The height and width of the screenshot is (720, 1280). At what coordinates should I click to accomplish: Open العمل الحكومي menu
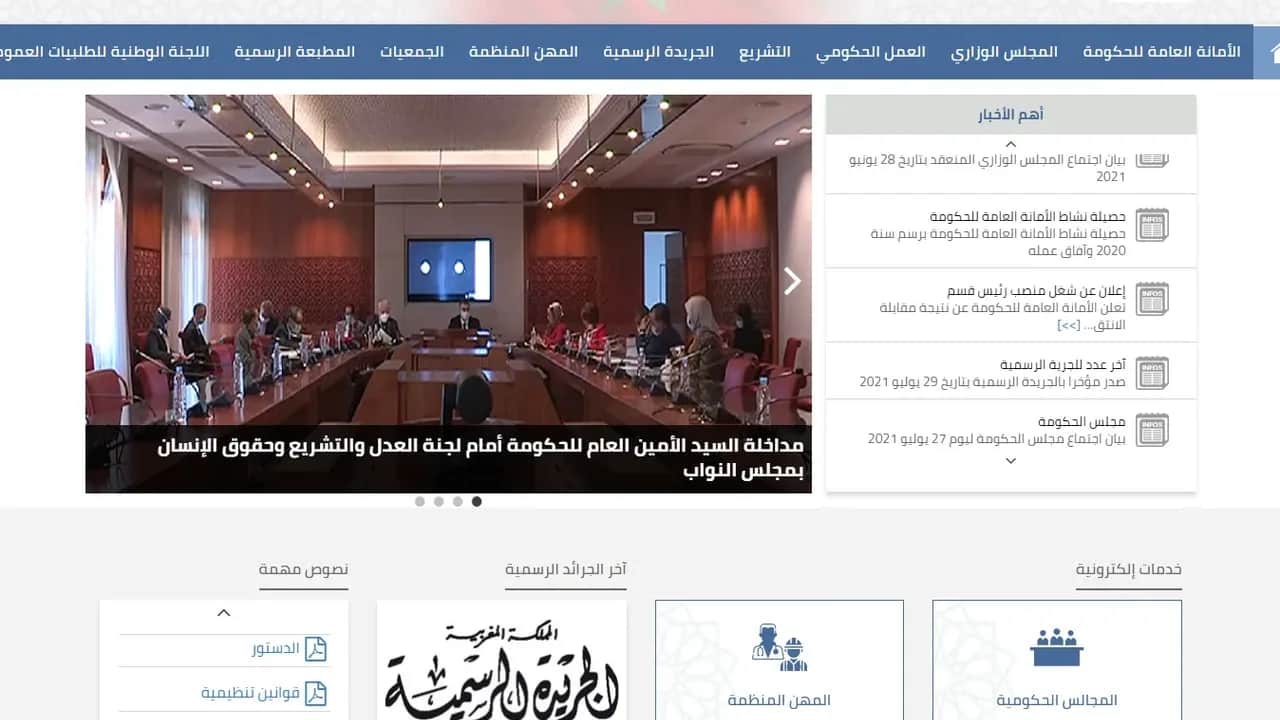(x=870, y=52)
